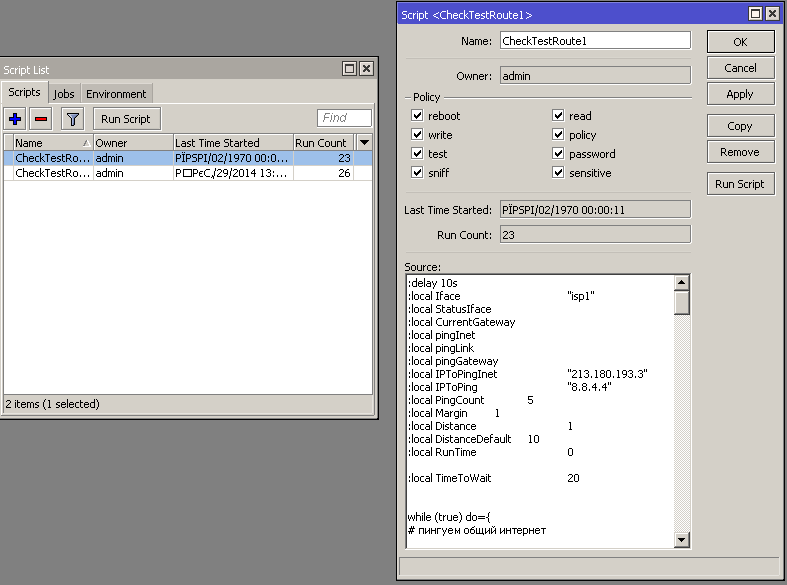The height and width of the screenshot is (585, 787).
Task: Toggle the sniff policy checkbox
Action: 417,173
